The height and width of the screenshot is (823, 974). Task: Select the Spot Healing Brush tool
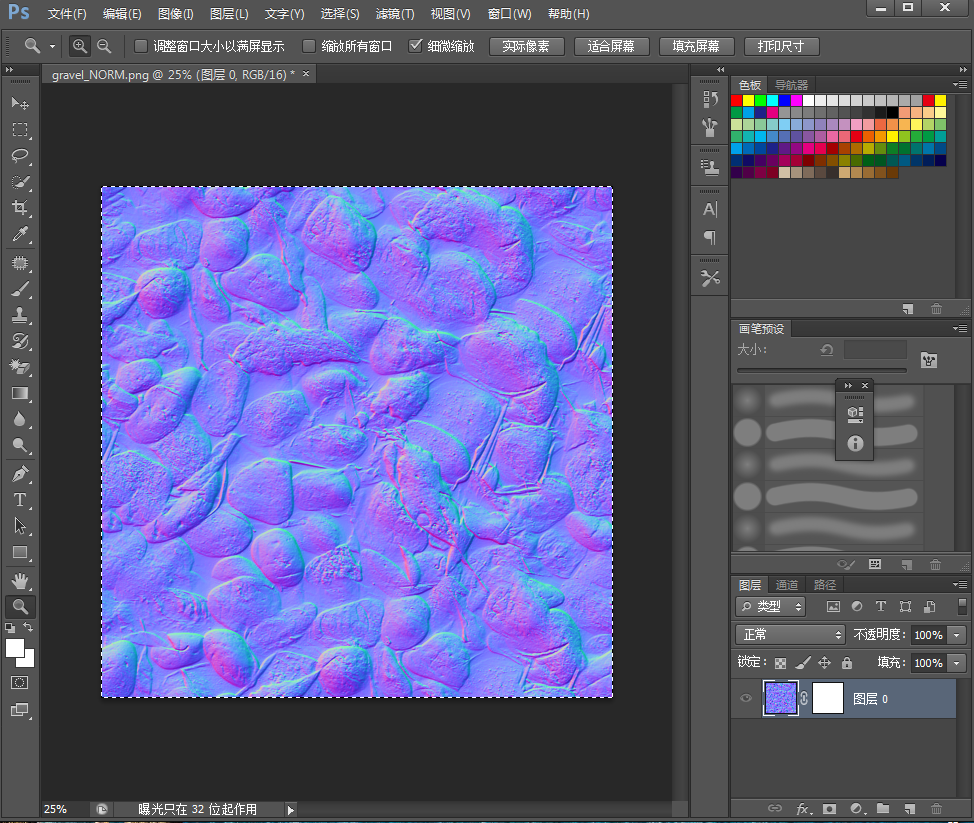click(x=20, y=263)
